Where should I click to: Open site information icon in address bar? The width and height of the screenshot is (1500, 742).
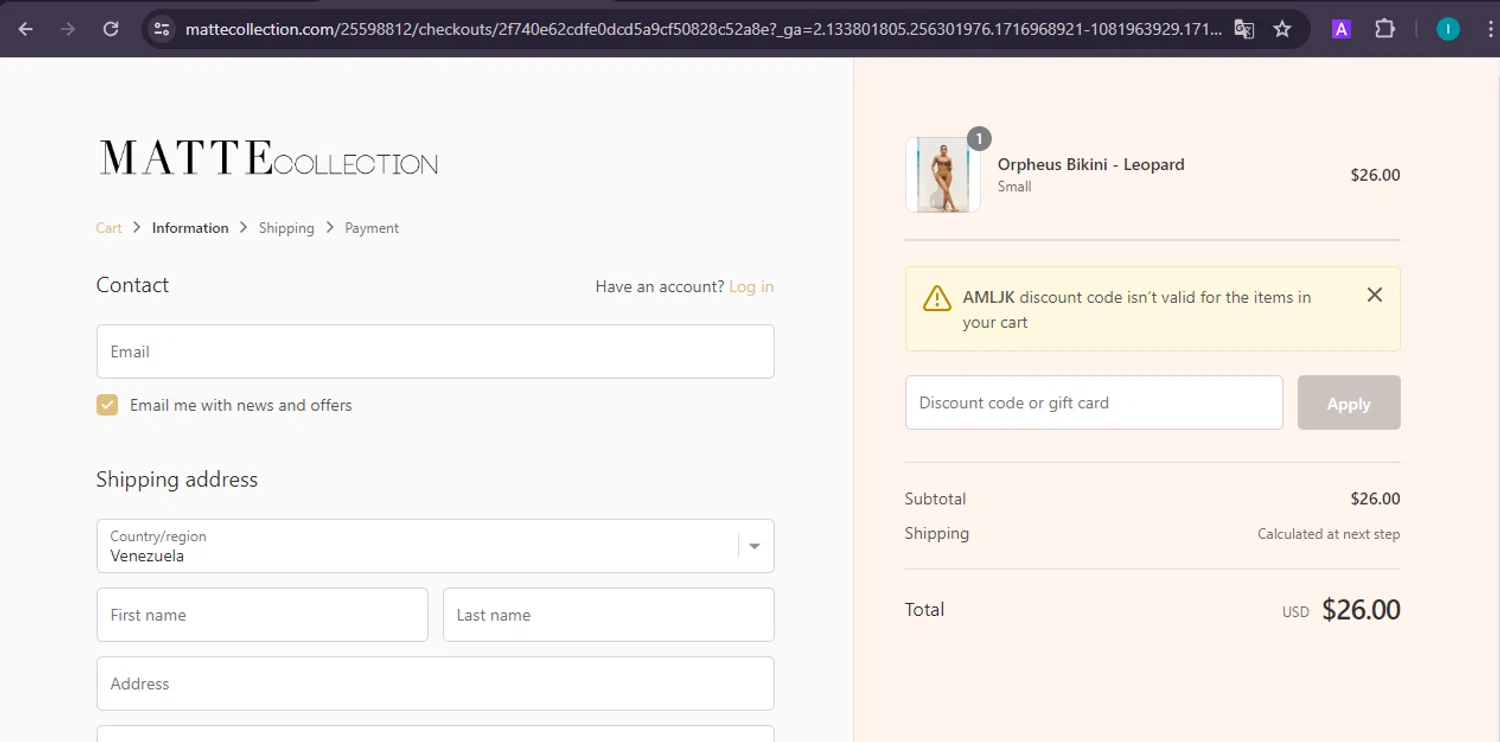click(x=161, y=29)
